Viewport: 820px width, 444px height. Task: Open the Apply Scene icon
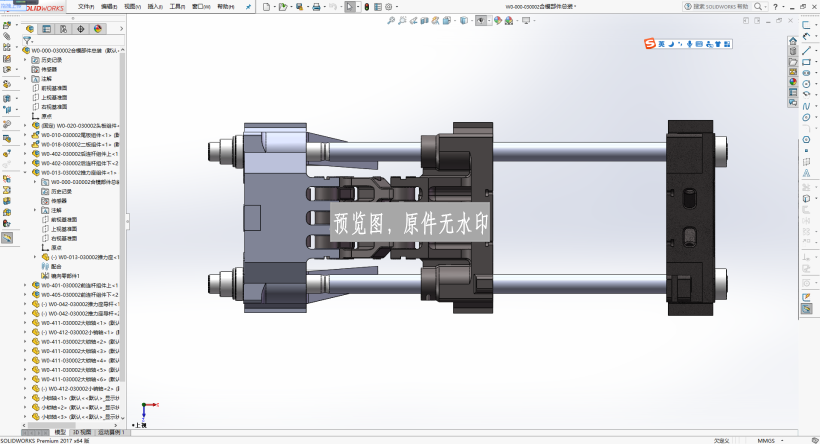click(508, 20)
